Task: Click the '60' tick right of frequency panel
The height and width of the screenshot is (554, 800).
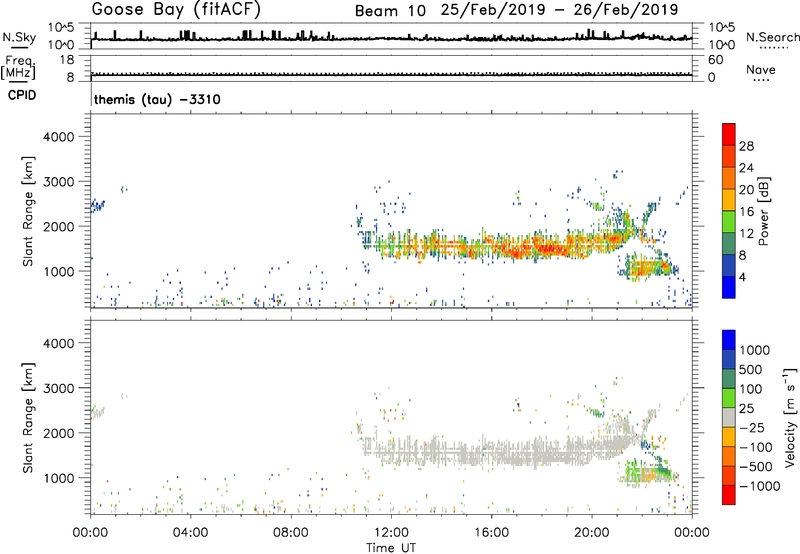Action: (715, 60)
